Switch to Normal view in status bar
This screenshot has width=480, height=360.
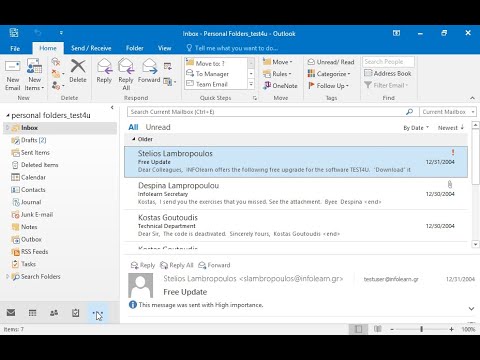pos(359,329)
